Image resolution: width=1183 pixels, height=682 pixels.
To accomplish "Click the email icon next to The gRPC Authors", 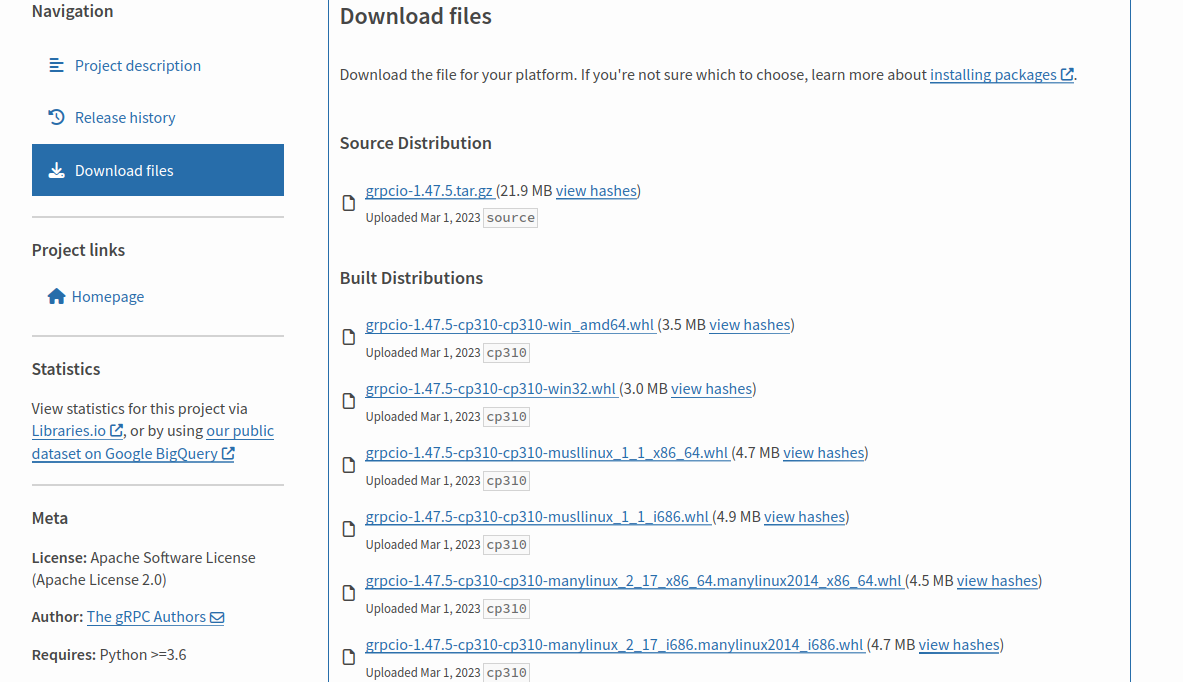I will tap(219, 616).
